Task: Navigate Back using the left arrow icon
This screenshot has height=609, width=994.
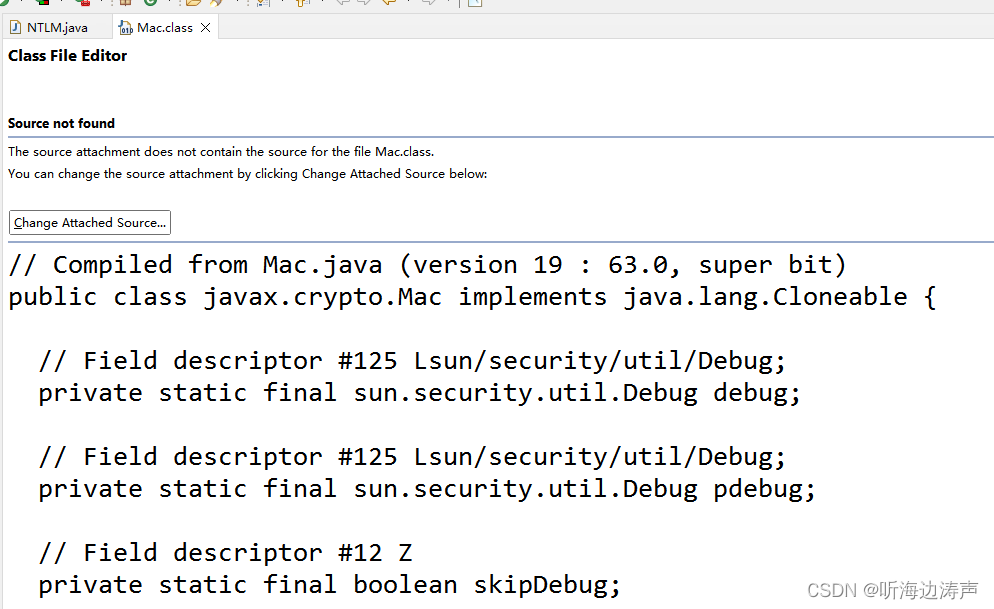Action: click(392, 4)
